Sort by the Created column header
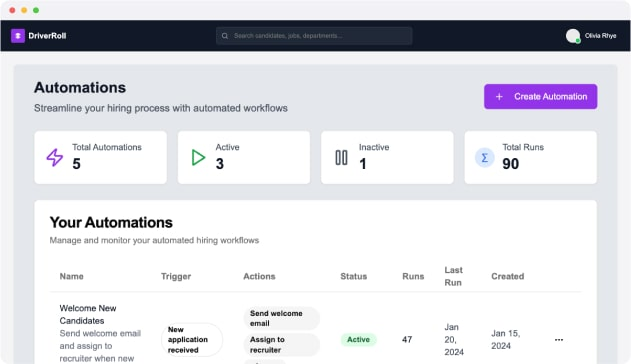The width and height of the screenshot is (631, 364). (507, 276)
